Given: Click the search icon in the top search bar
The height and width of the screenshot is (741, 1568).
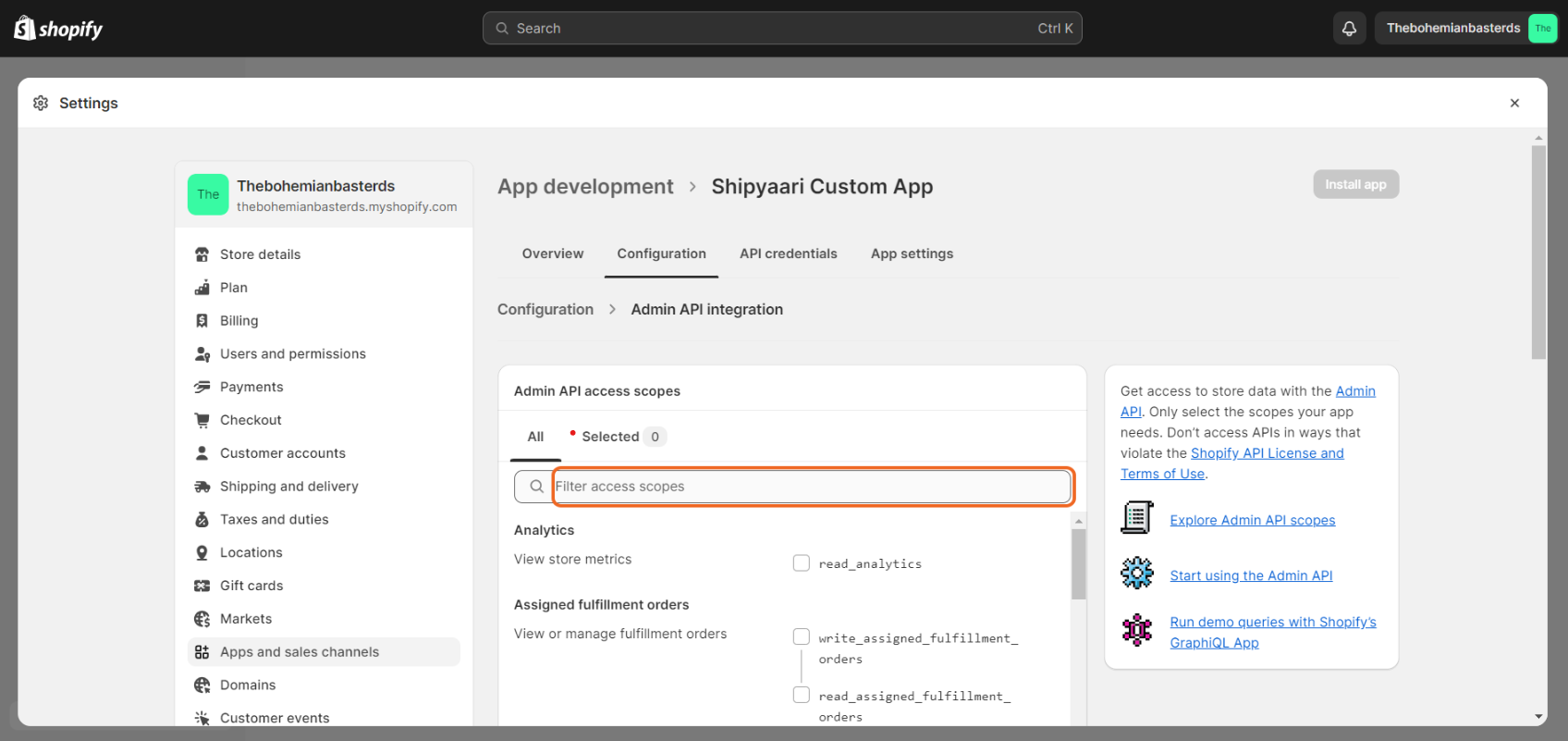Looking at the screenshot, I should pos(502,29).
